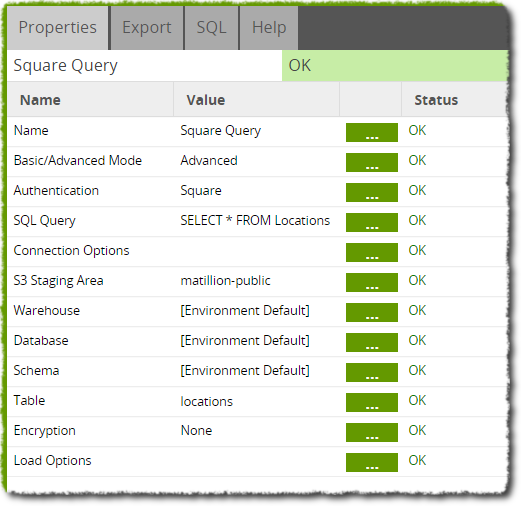Click the 'matillion-public' staging value
This screenshot has width=521, height=506.
pyautogui.click(x=225, y=281)
